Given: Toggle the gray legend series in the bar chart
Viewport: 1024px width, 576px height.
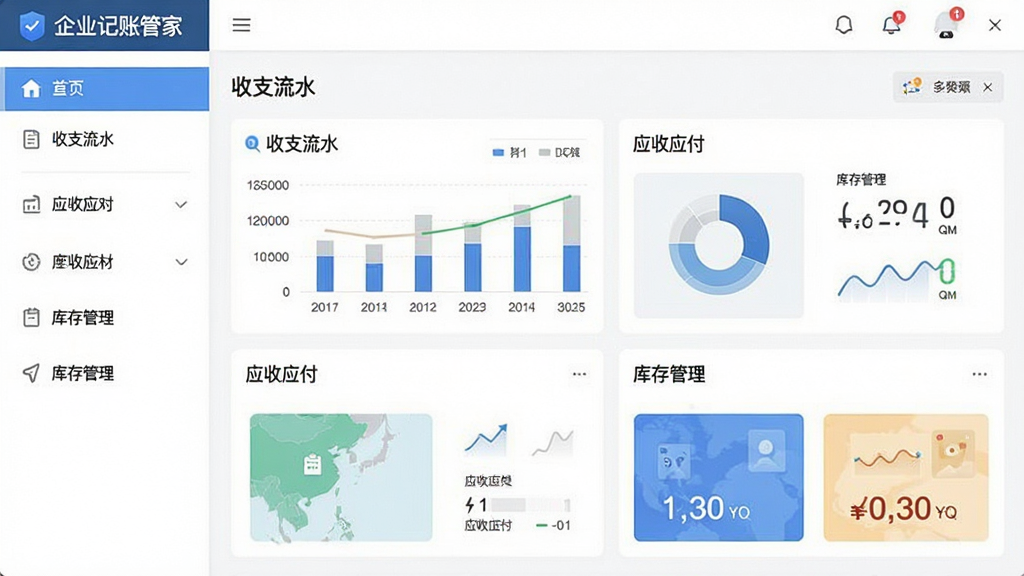Looking at the screenshot, I should tap(560, 152).
